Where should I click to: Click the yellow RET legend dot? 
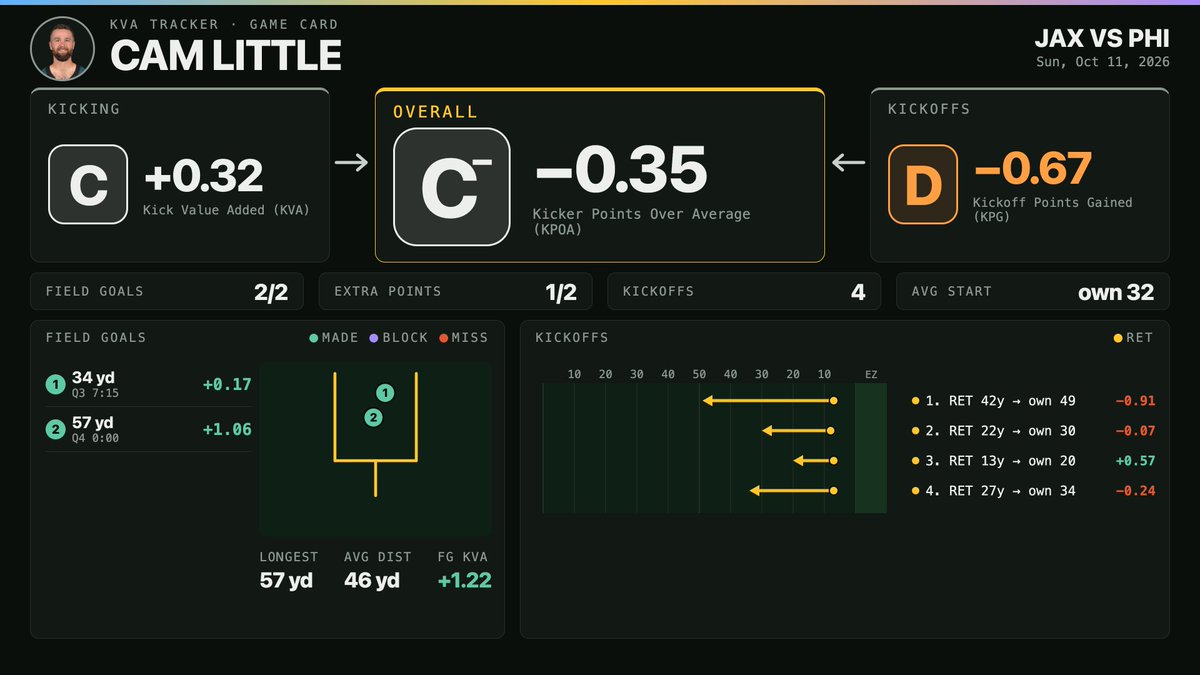(x=1118, y=338)
